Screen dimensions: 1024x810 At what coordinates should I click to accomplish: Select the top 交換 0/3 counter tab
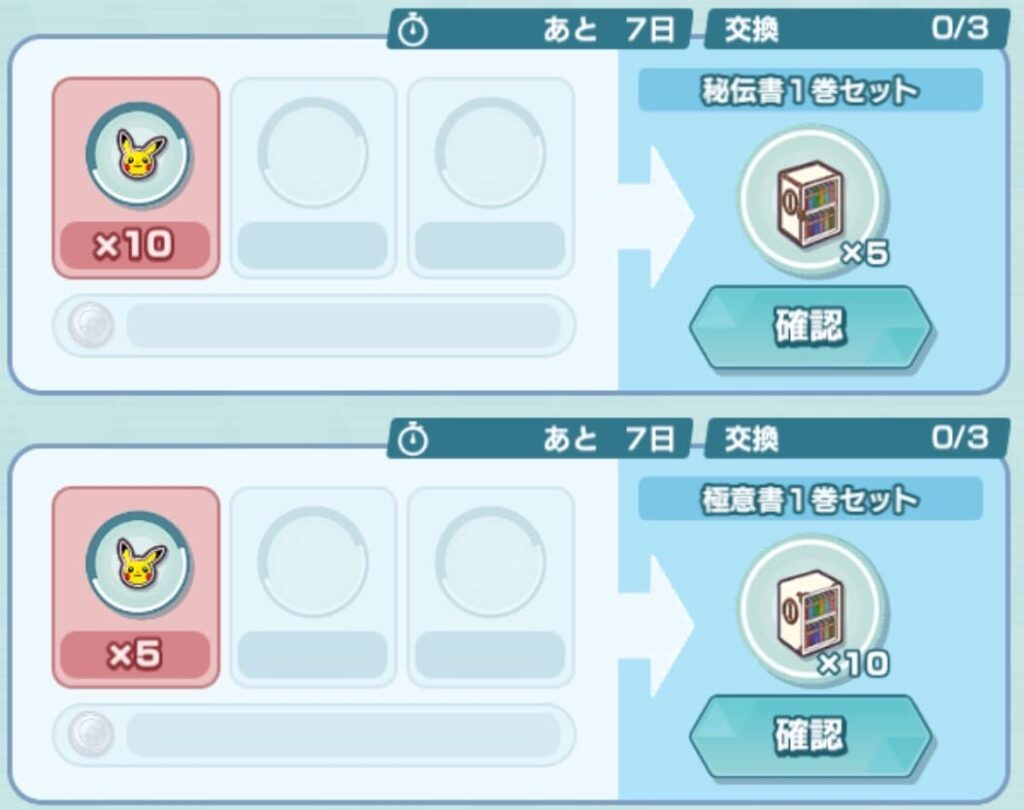(857, 29)
